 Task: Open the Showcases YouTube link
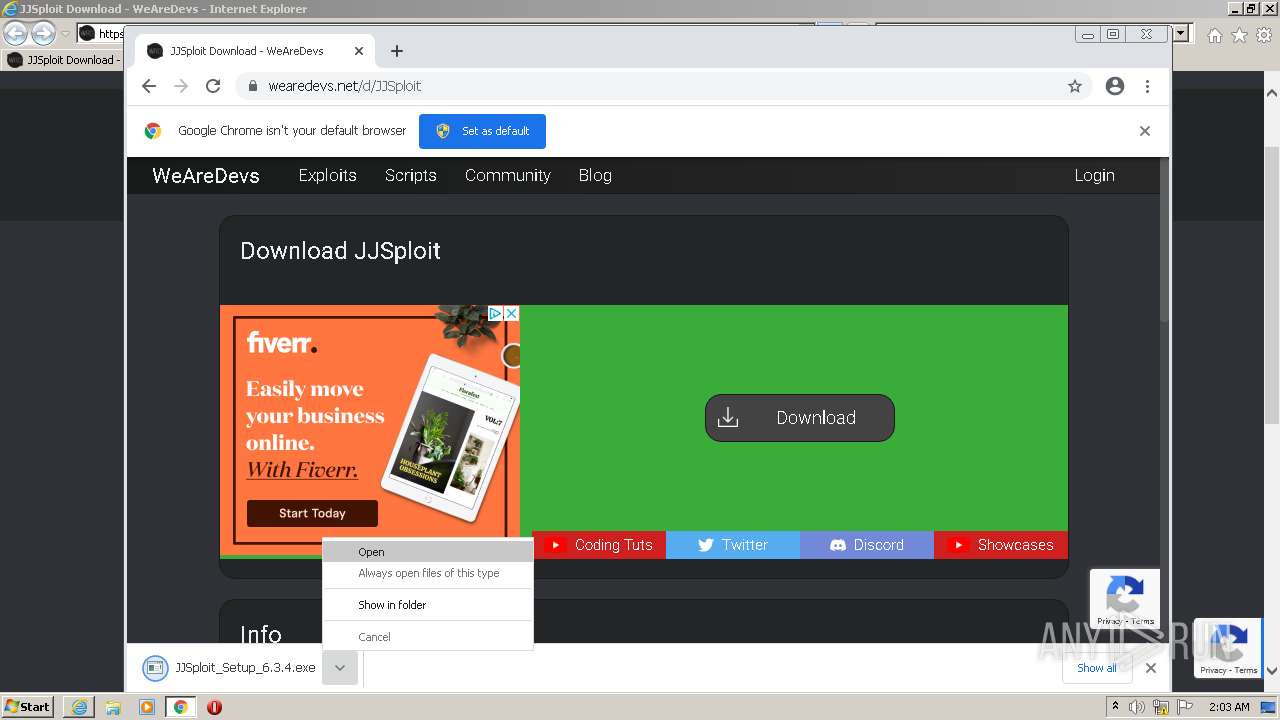click(1001, 545)
